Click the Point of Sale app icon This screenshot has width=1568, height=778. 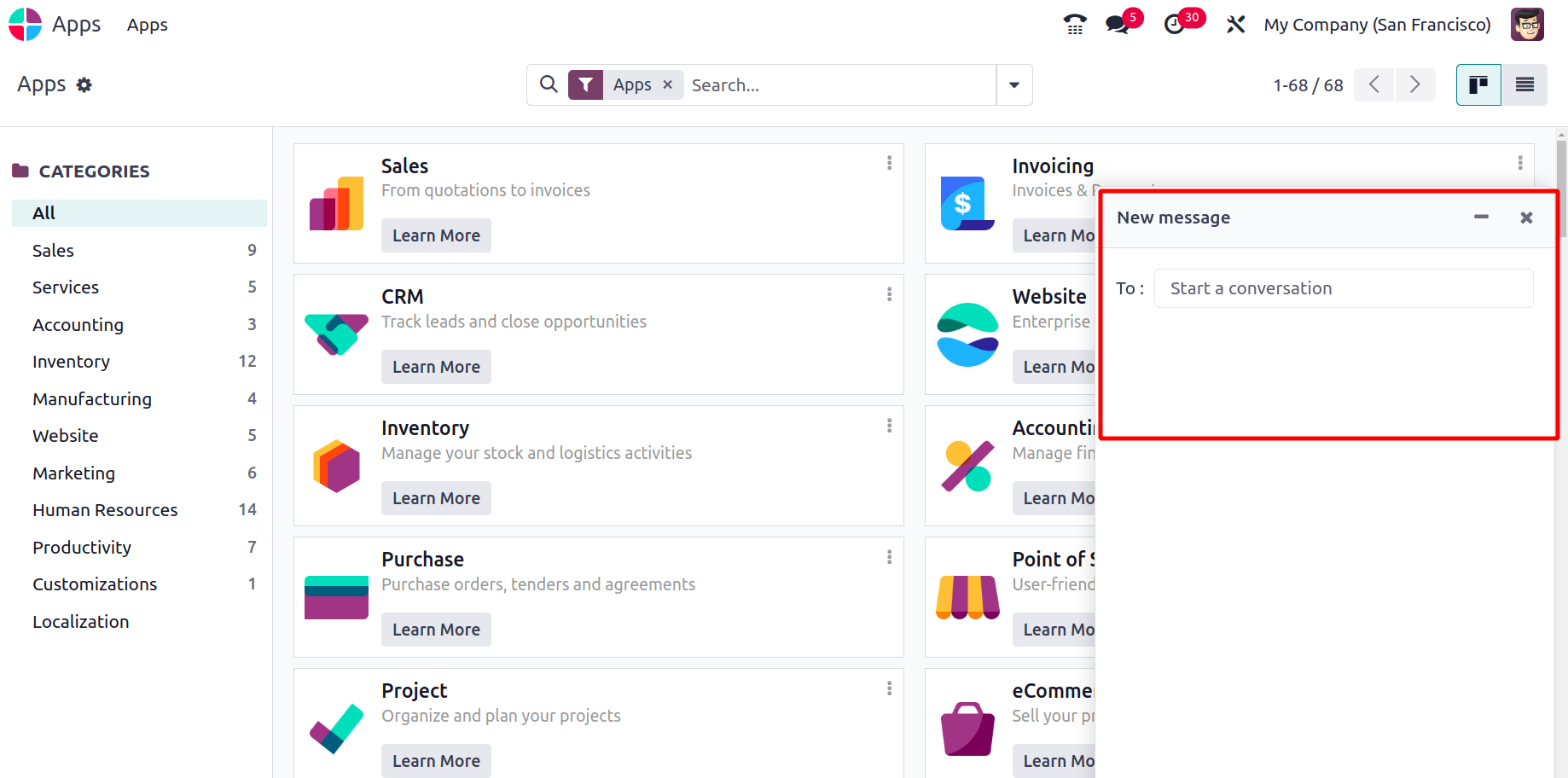click(x=967, y=597)
